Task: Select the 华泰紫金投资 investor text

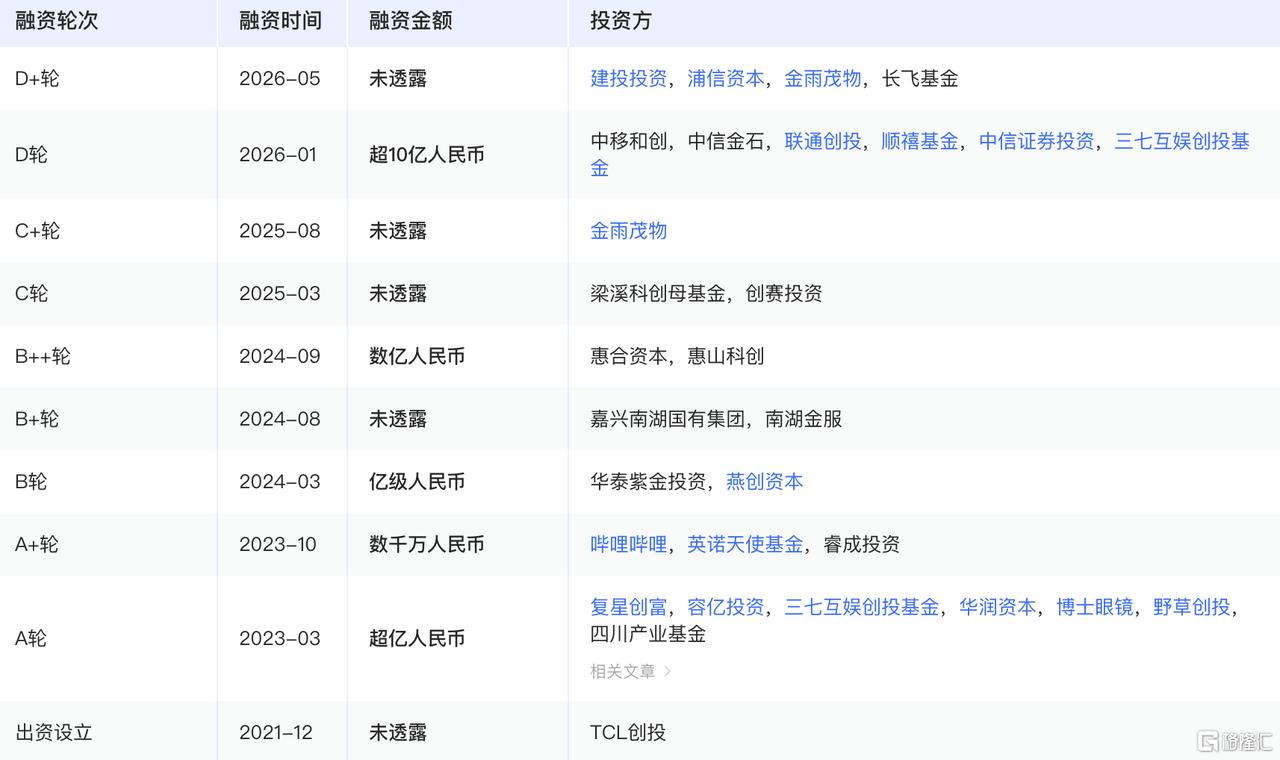Action: [648, 481]
